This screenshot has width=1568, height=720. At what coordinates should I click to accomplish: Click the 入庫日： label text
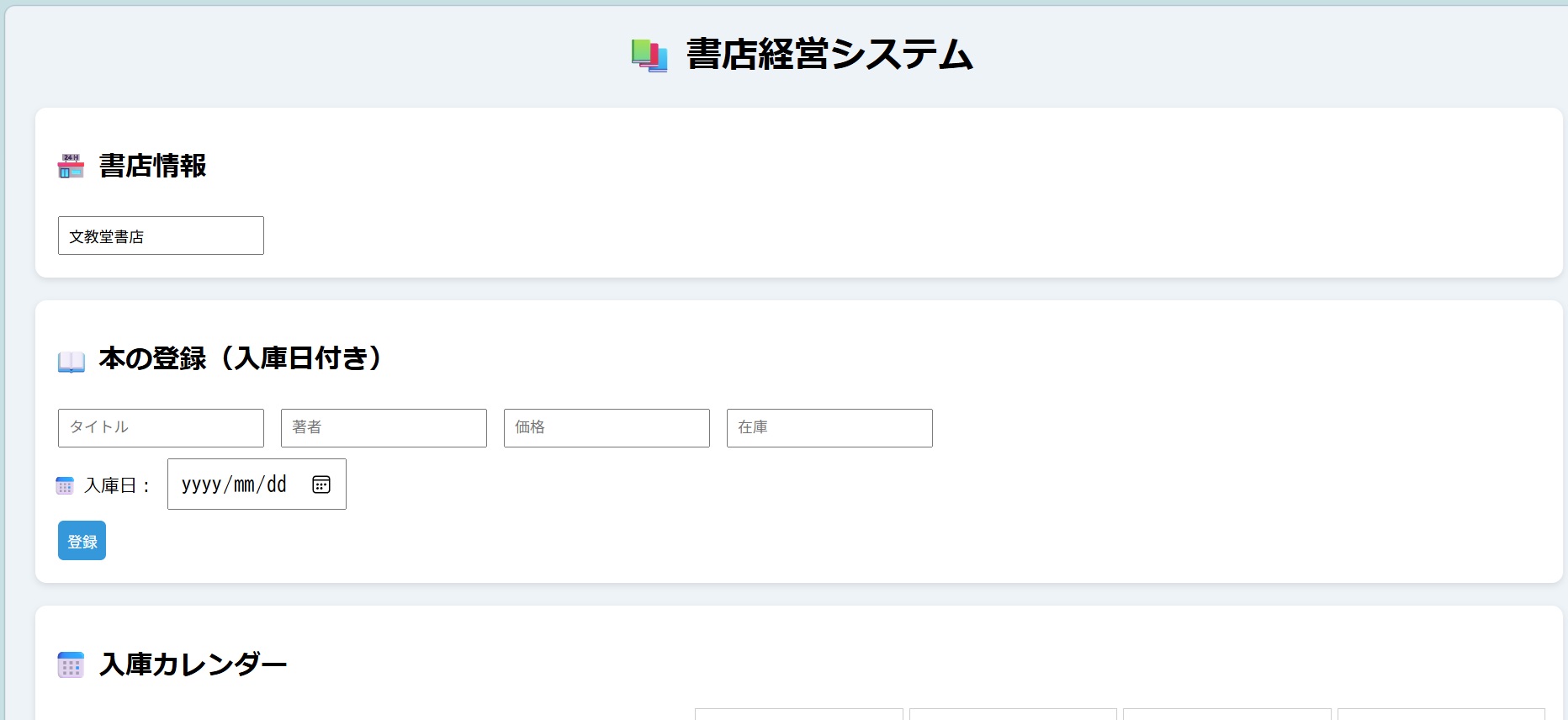tap(118, 486)
